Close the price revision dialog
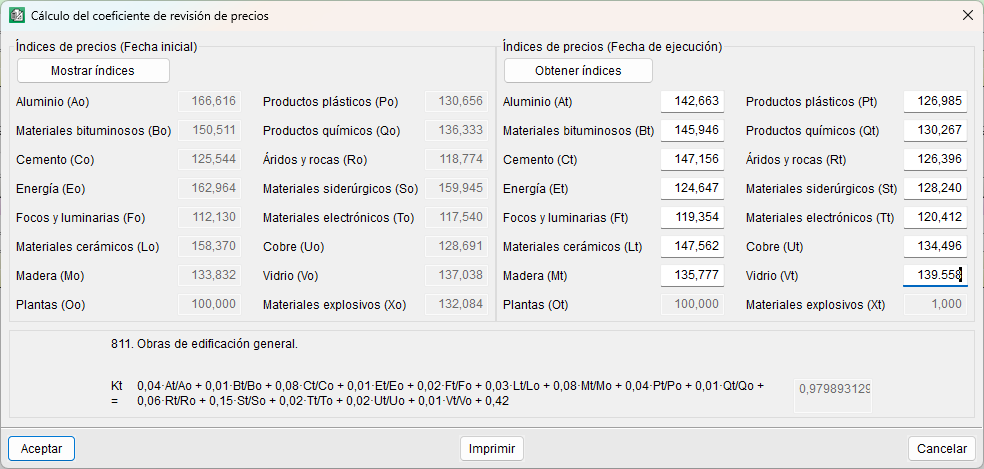The height and width of the screenshot is (469, 984). (967, 16)
